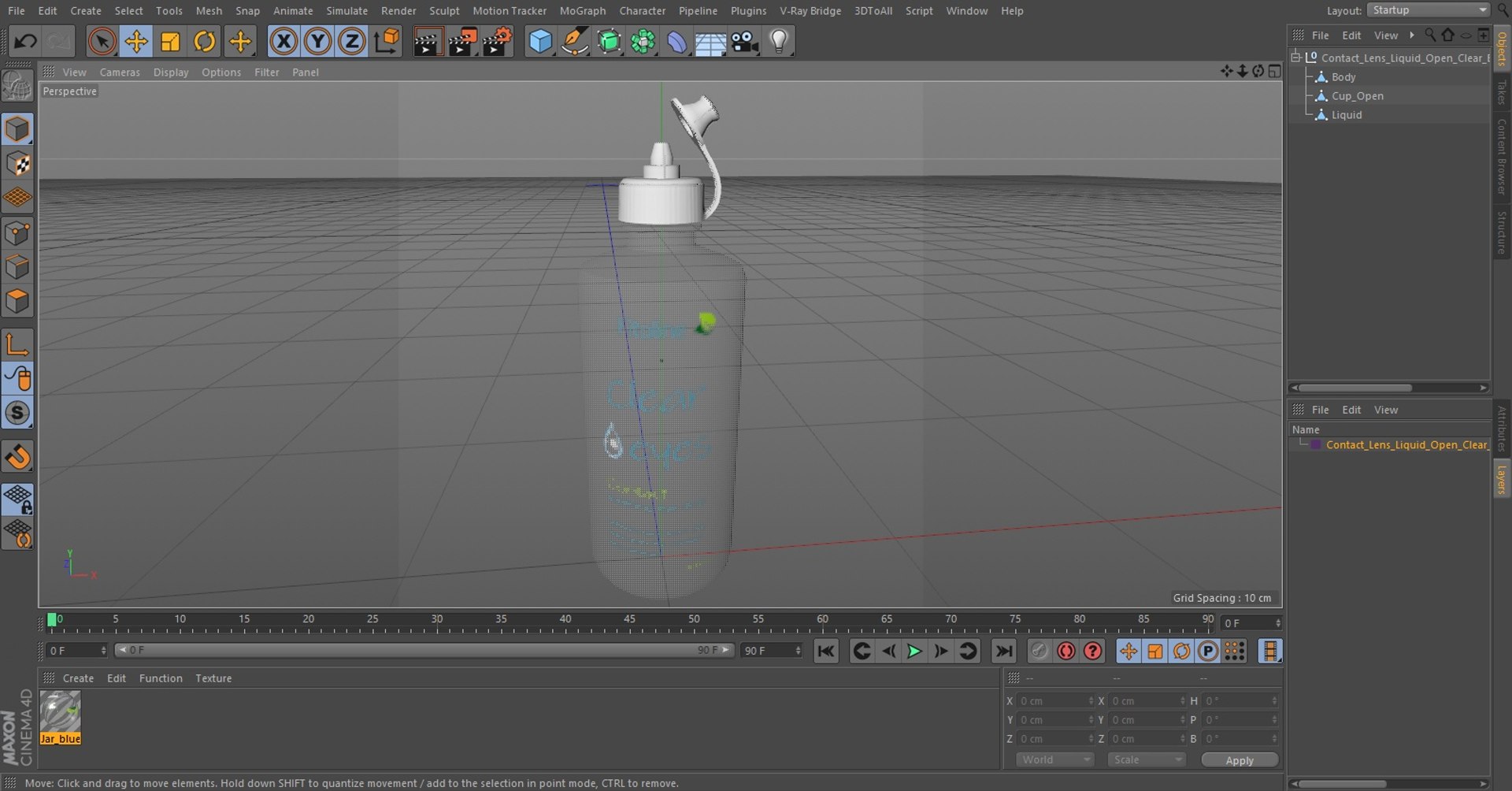Activate the Rotate tool
The height and width of the screenshot is (791, 1512).
205,41
